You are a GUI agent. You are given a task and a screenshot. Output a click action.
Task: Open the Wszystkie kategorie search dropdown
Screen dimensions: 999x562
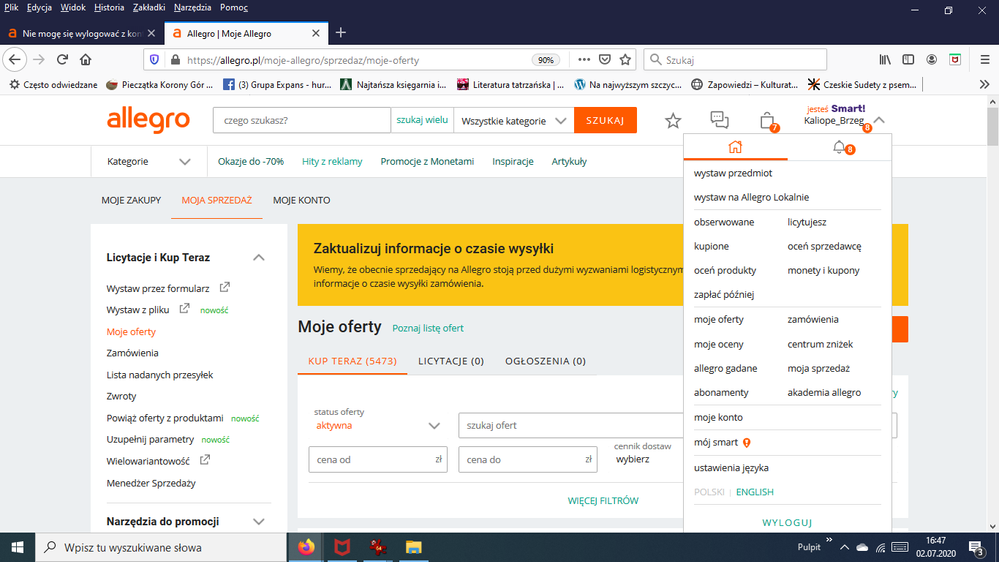[514, 121]
